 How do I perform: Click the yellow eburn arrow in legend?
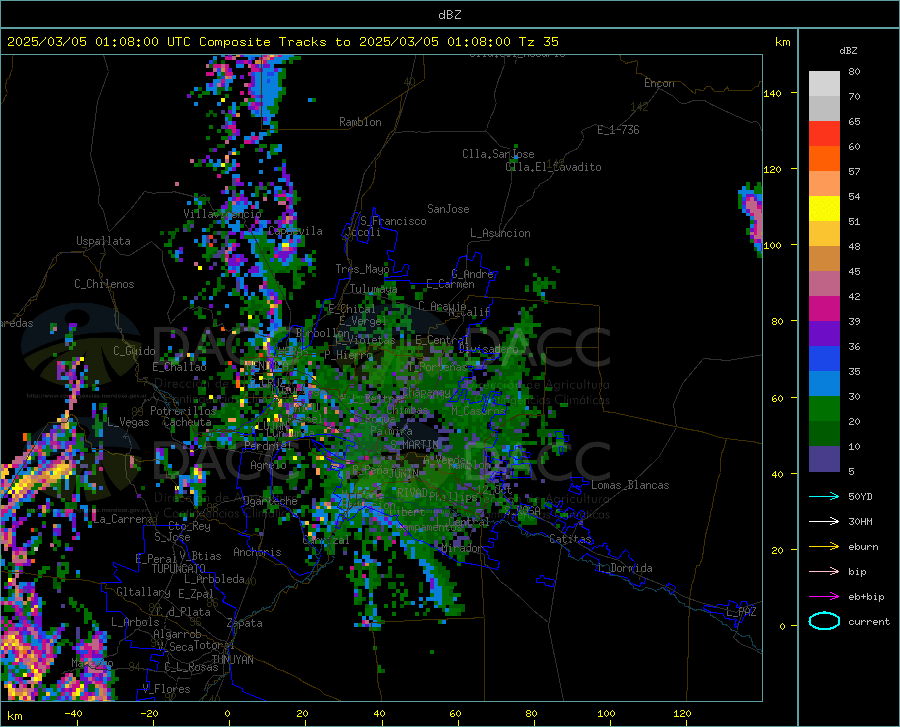tap(824, 546)
